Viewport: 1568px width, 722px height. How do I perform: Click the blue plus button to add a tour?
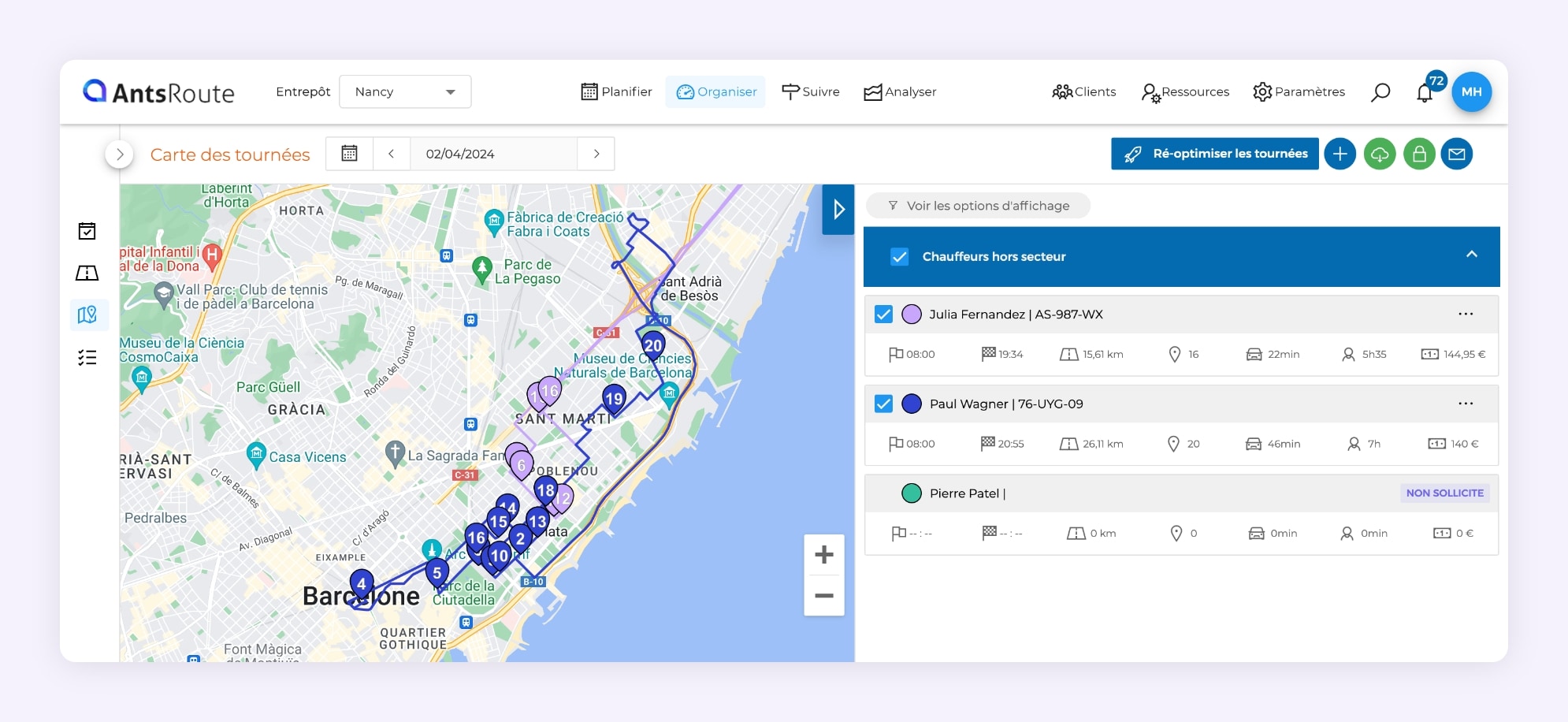pos(1340,154)
